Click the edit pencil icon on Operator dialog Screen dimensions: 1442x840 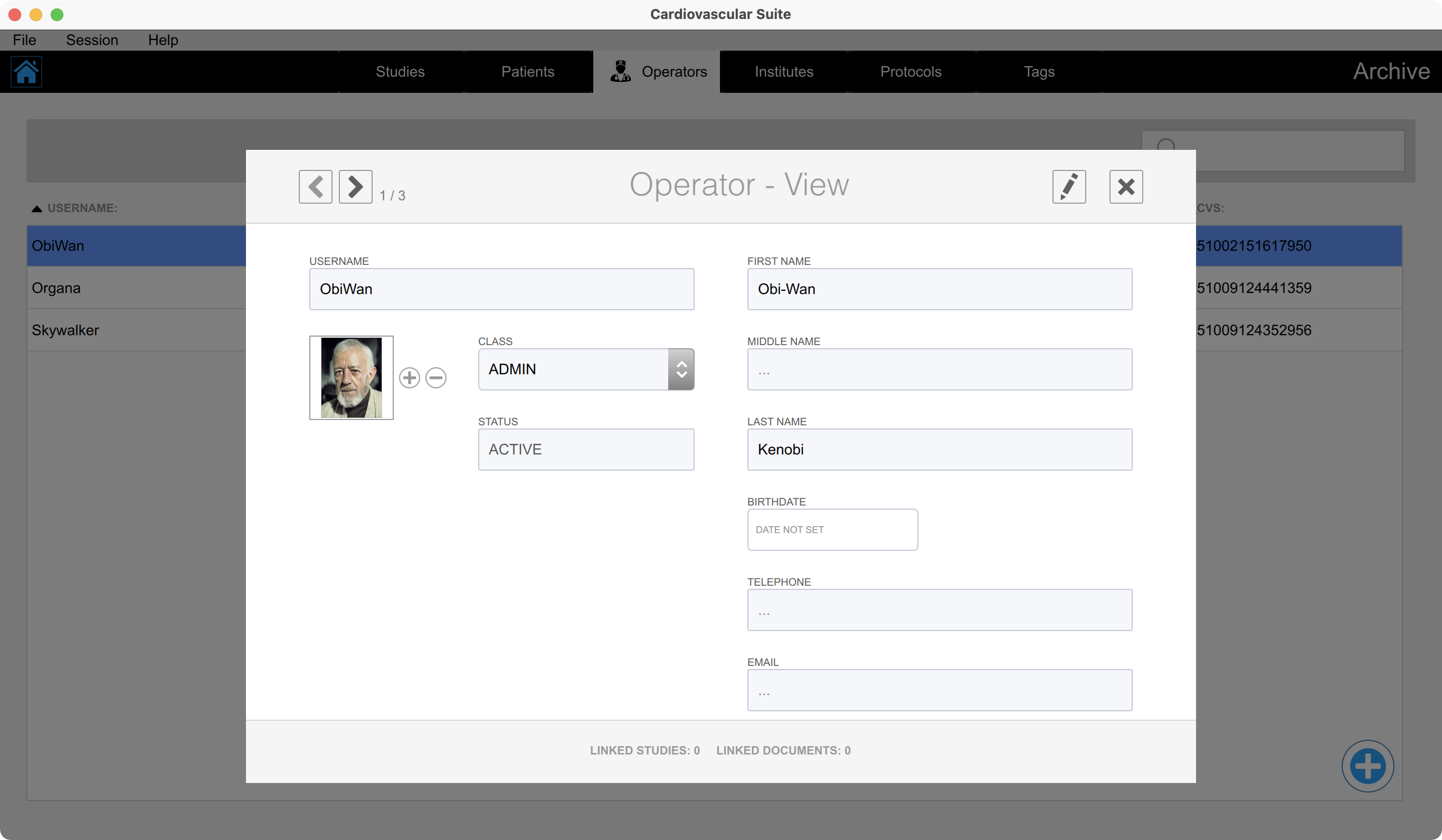pyautogui.click(x=1068, y=187)
